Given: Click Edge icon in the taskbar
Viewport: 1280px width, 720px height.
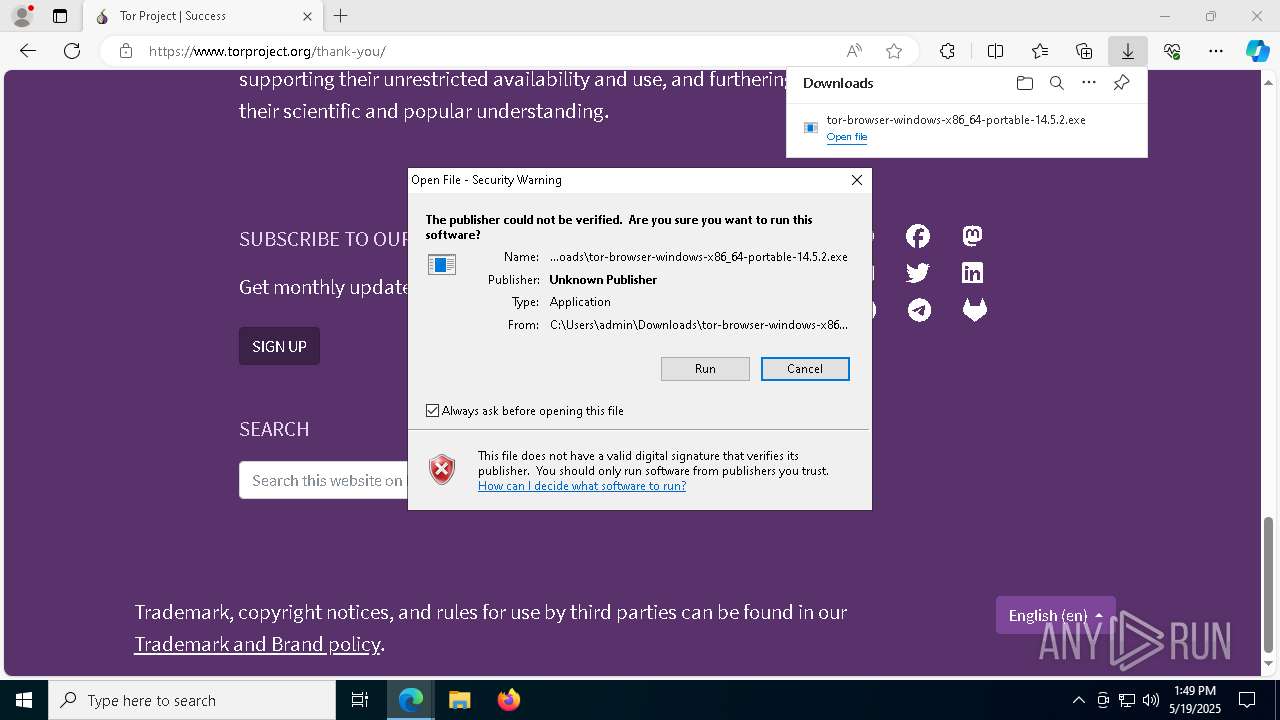Looking at the screenshot, I should tap(411, 700).
